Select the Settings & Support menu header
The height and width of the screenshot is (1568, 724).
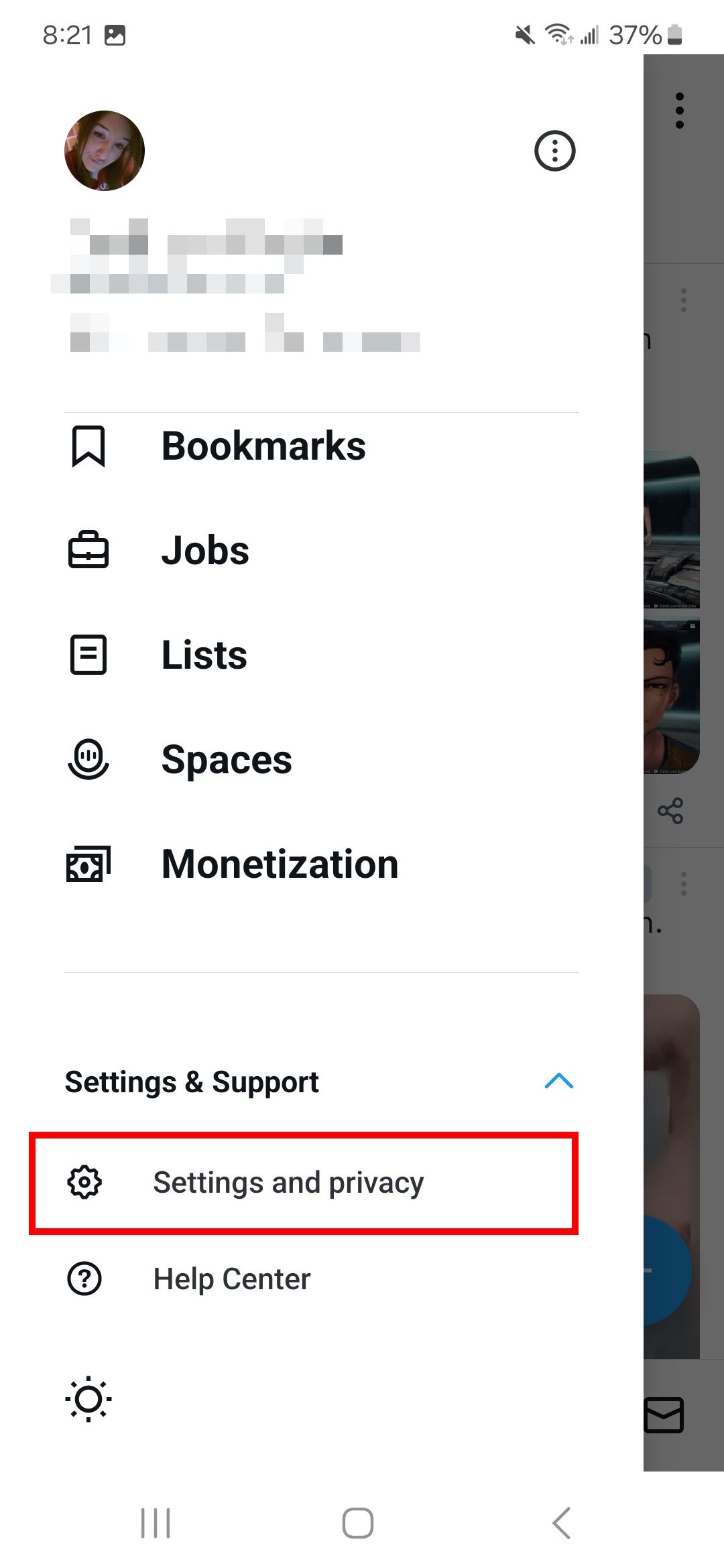[x=192, y=1082]
